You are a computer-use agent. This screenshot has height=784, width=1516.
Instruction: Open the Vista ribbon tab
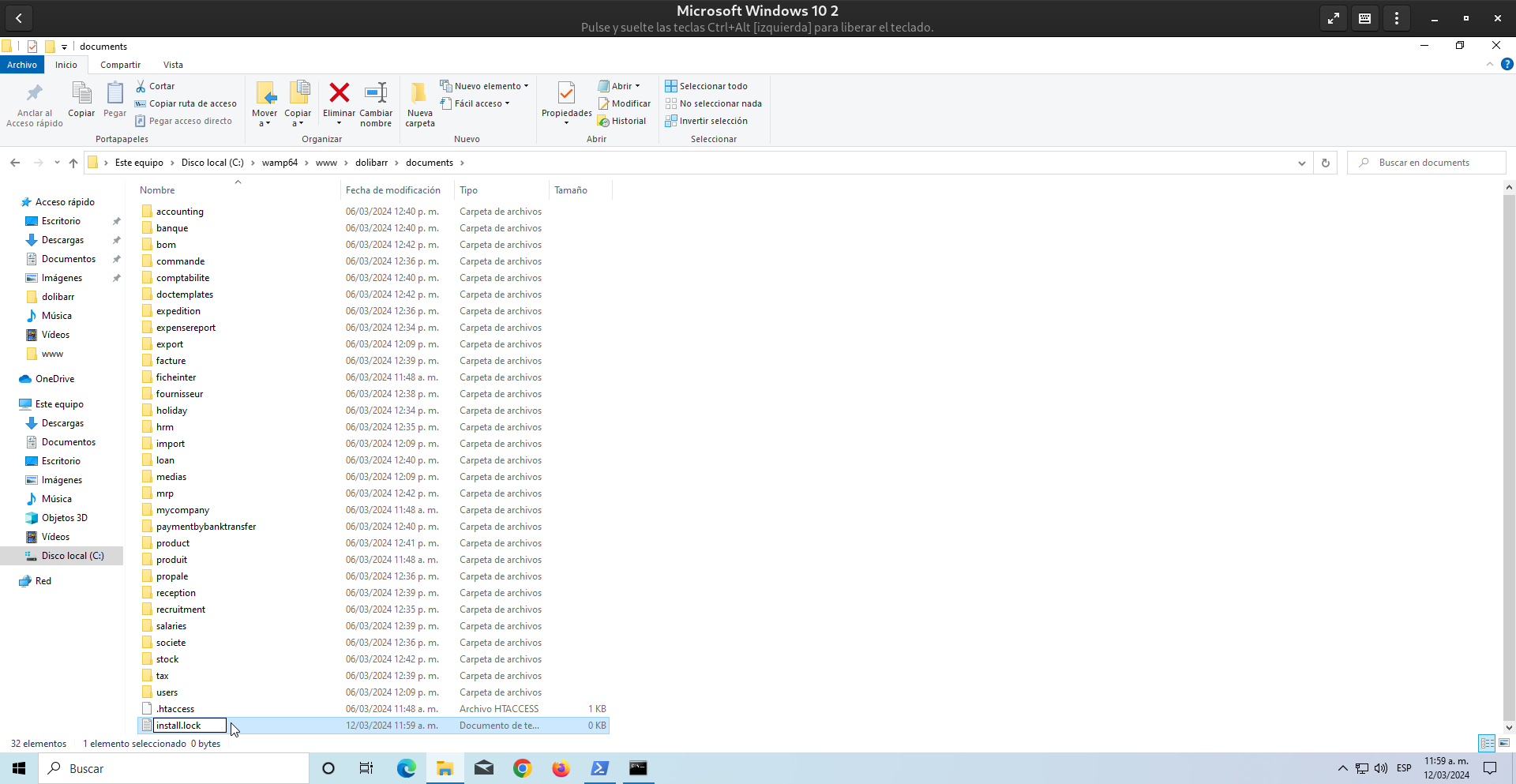coord(173,65)
